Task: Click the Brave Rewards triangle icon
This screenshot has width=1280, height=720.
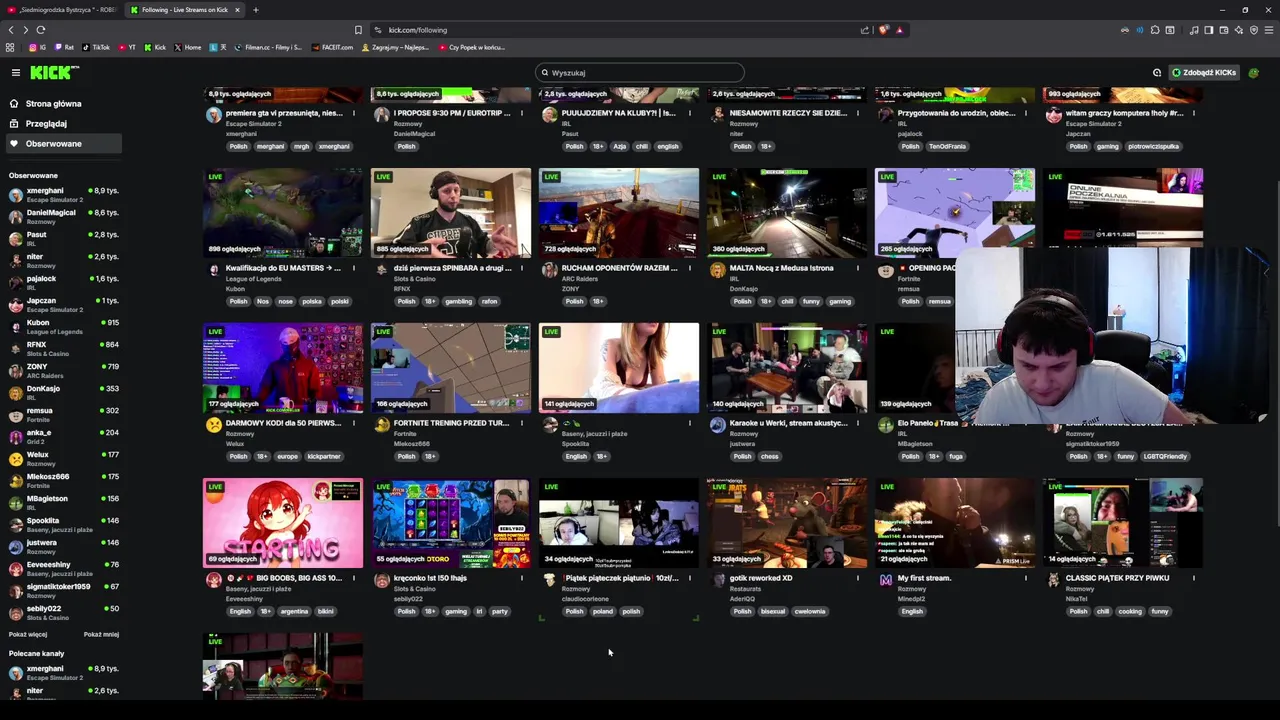Action: pyautogui.click(x=899, y=30)
